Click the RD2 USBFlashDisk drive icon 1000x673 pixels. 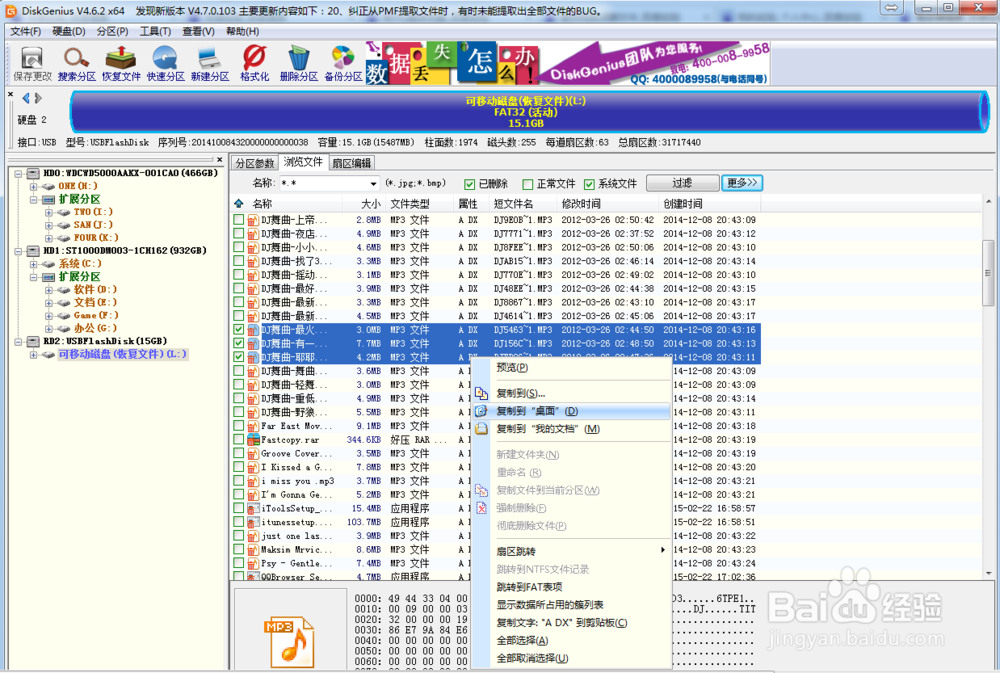point(33,341)
